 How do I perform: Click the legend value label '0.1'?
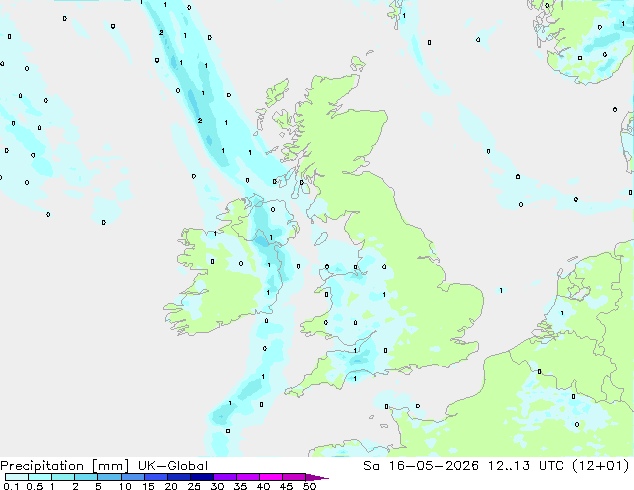click(x=11, y=486)
